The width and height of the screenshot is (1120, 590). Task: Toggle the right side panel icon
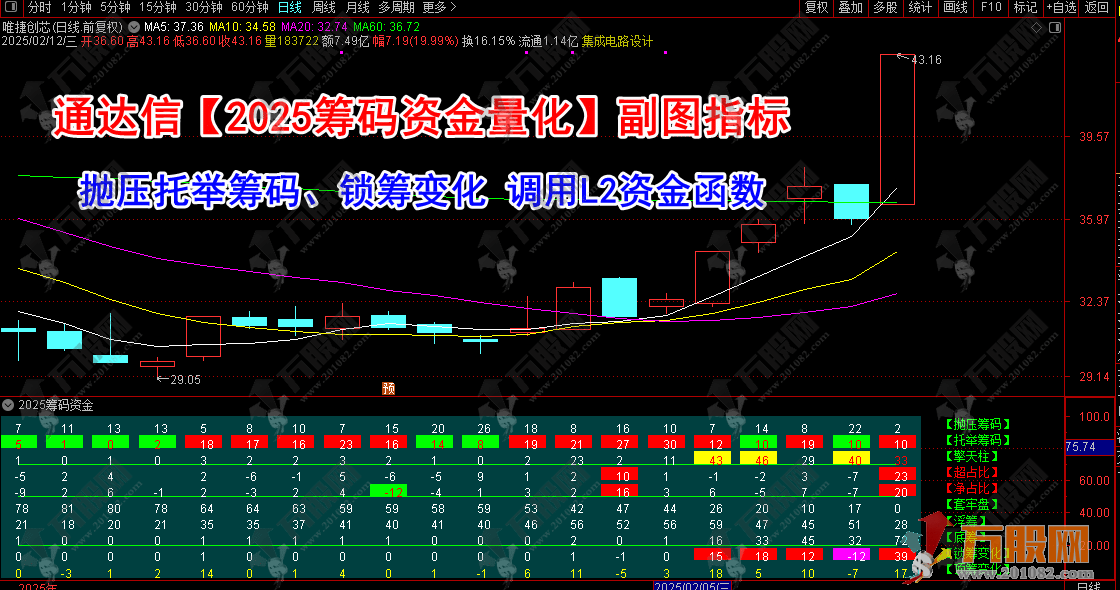pyautogui.click(x=1055, y=27)
